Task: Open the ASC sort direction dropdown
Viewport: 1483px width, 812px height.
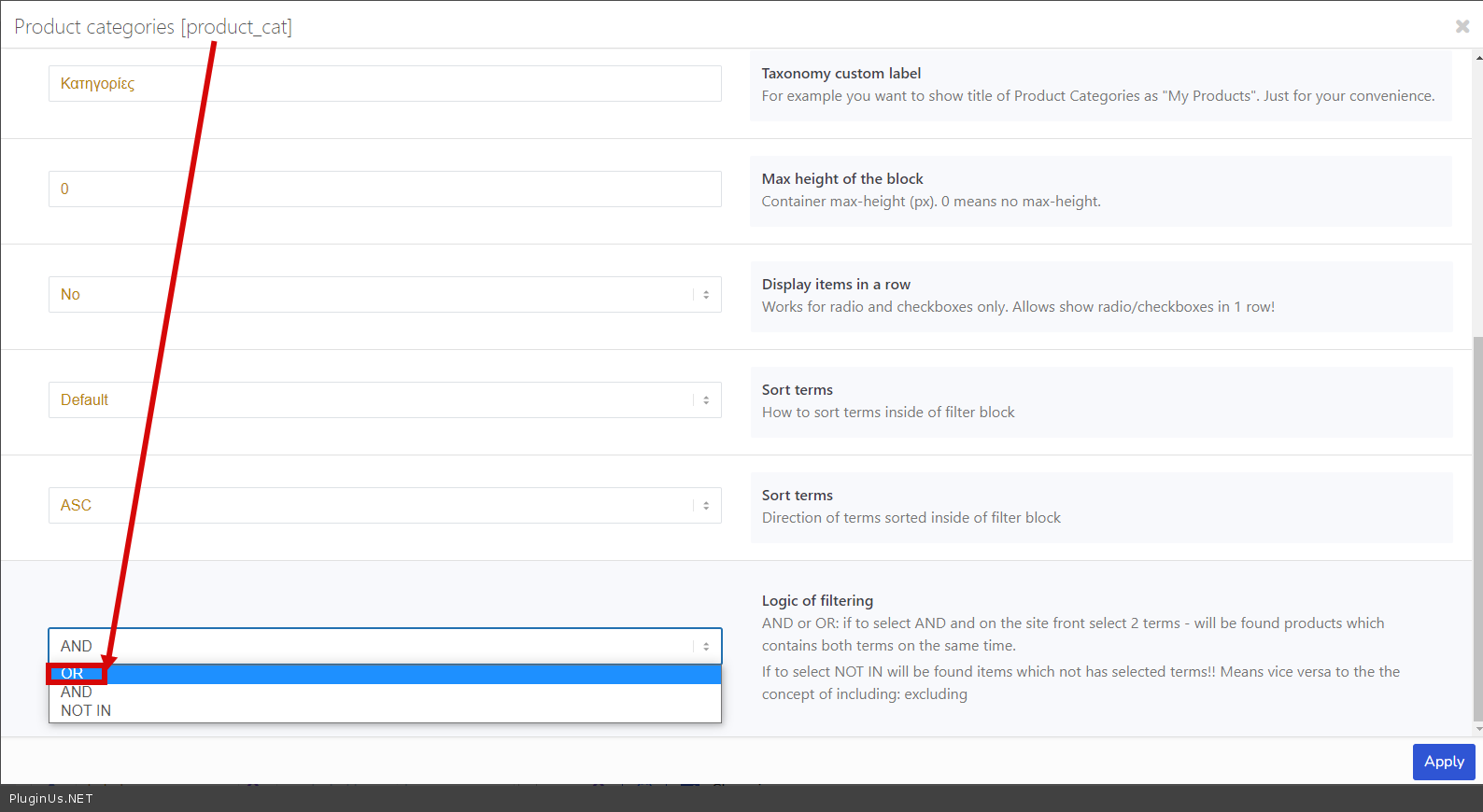Action: pos(384,506)
